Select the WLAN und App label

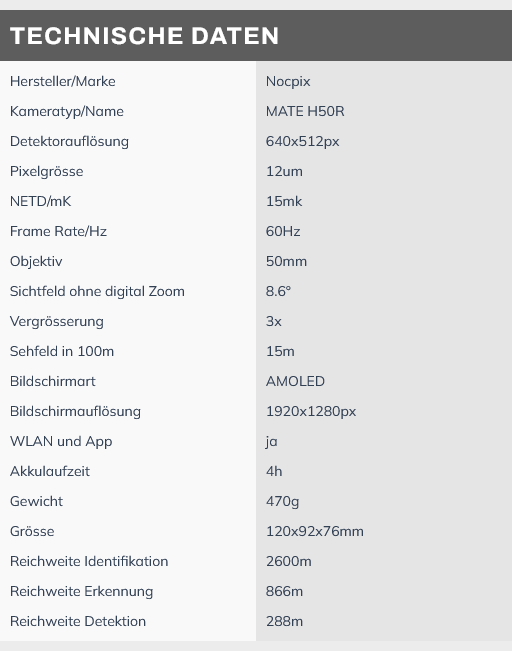61,441
